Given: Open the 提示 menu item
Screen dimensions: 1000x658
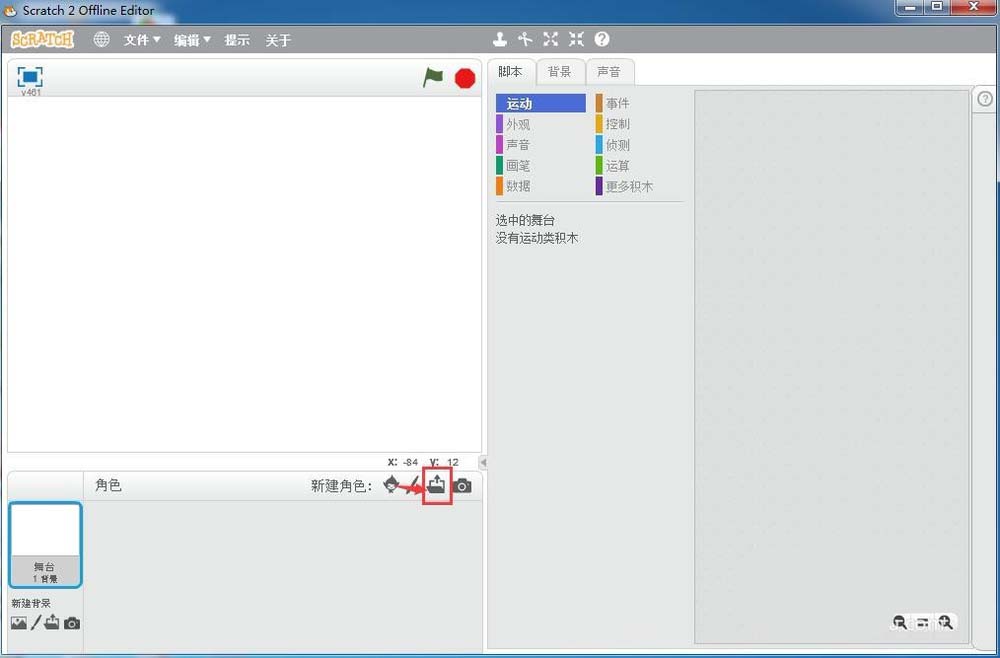Looking at the screenshot, I should [237, 40].
